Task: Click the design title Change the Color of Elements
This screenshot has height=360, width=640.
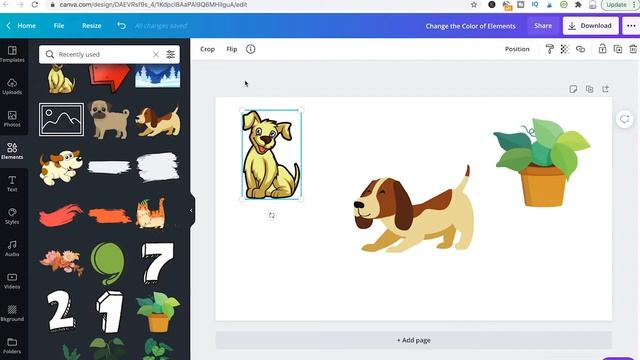Action: (x=470, y=26)
